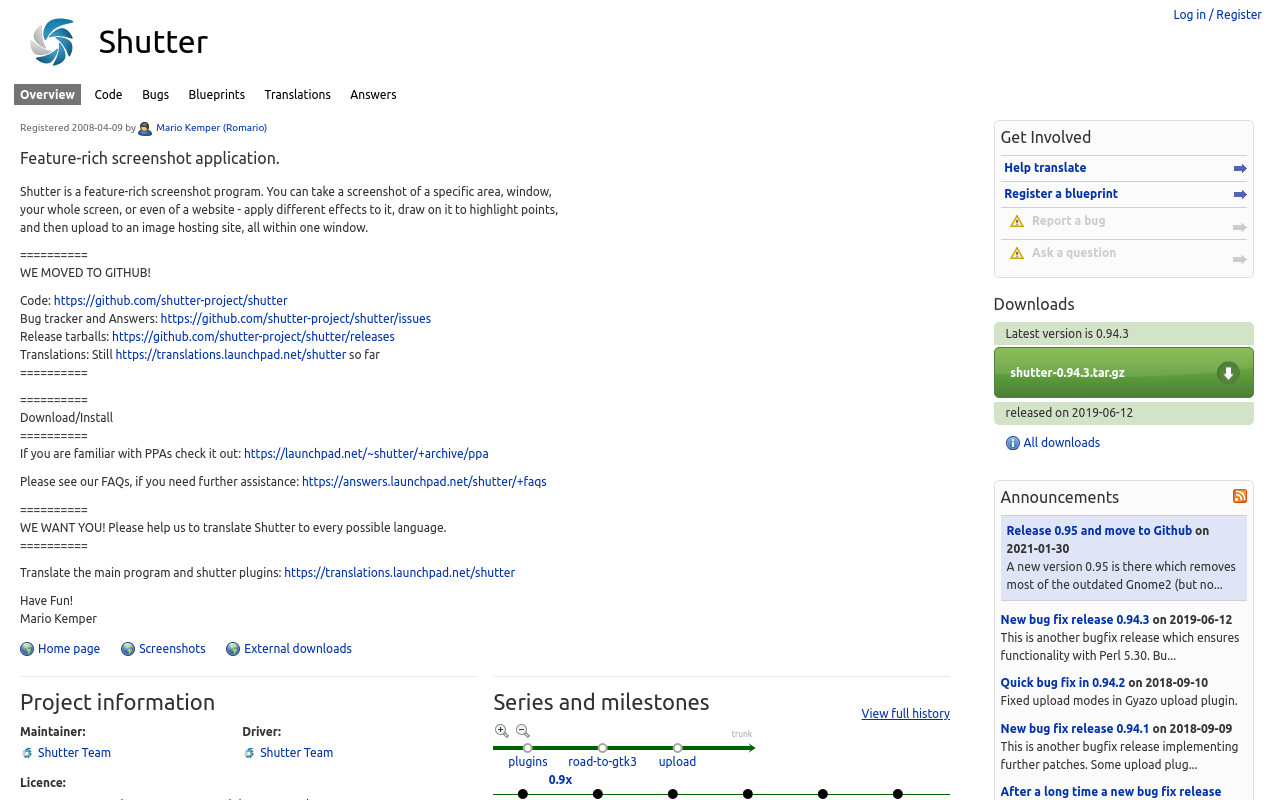Open the Translations tab

tap(297, 94)
